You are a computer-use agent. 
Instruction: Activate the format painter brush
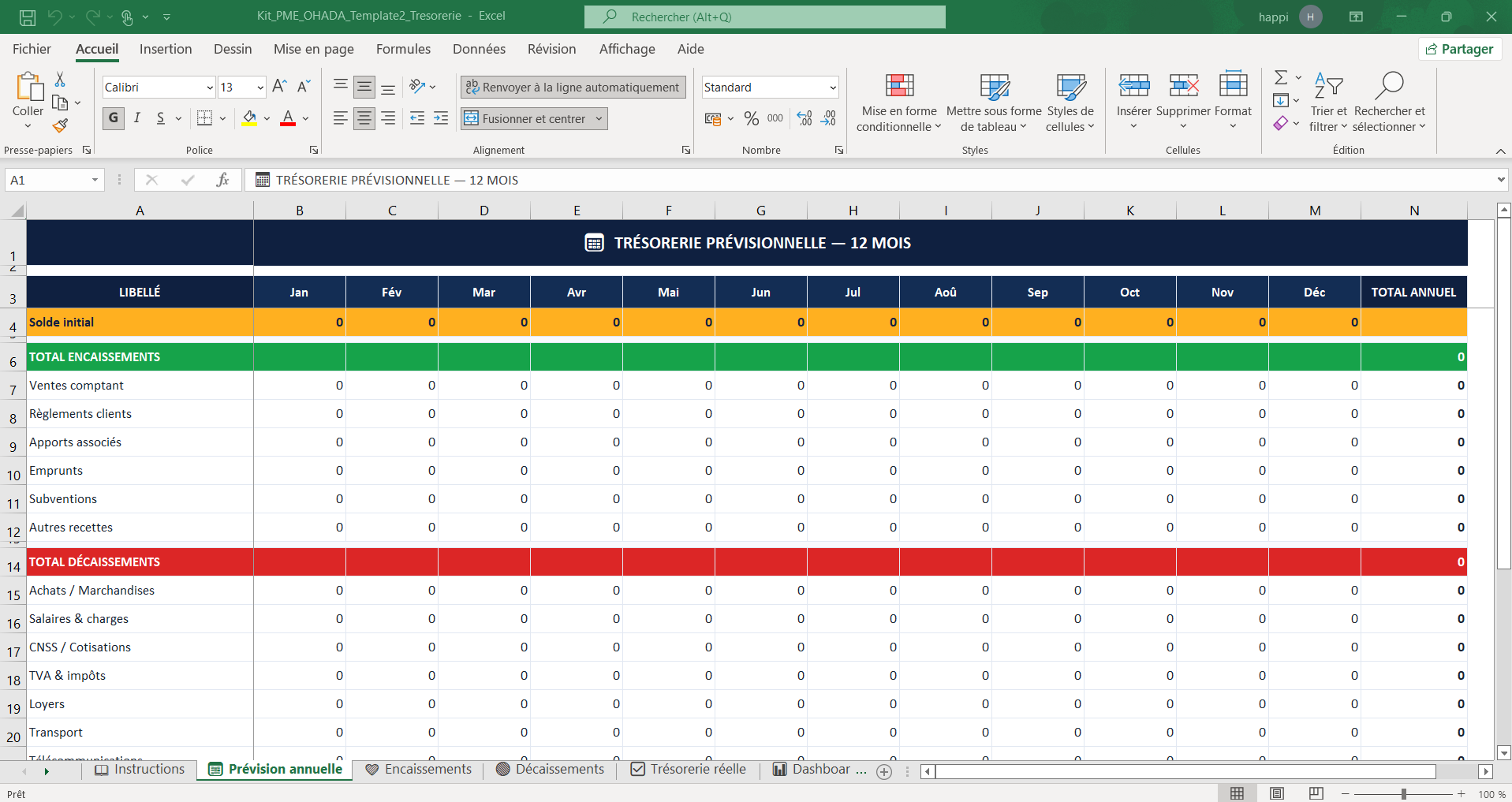60,125
